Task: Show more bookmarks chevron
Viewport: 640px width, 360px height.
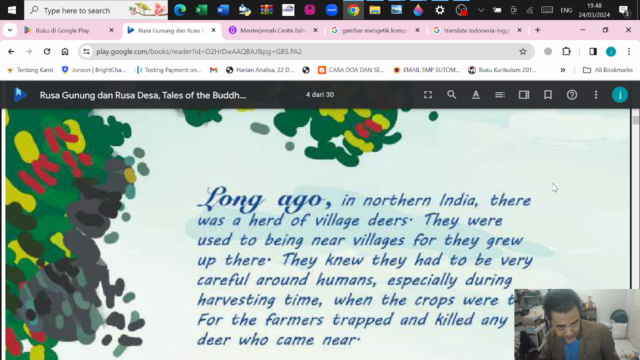Action: (563, 70)
